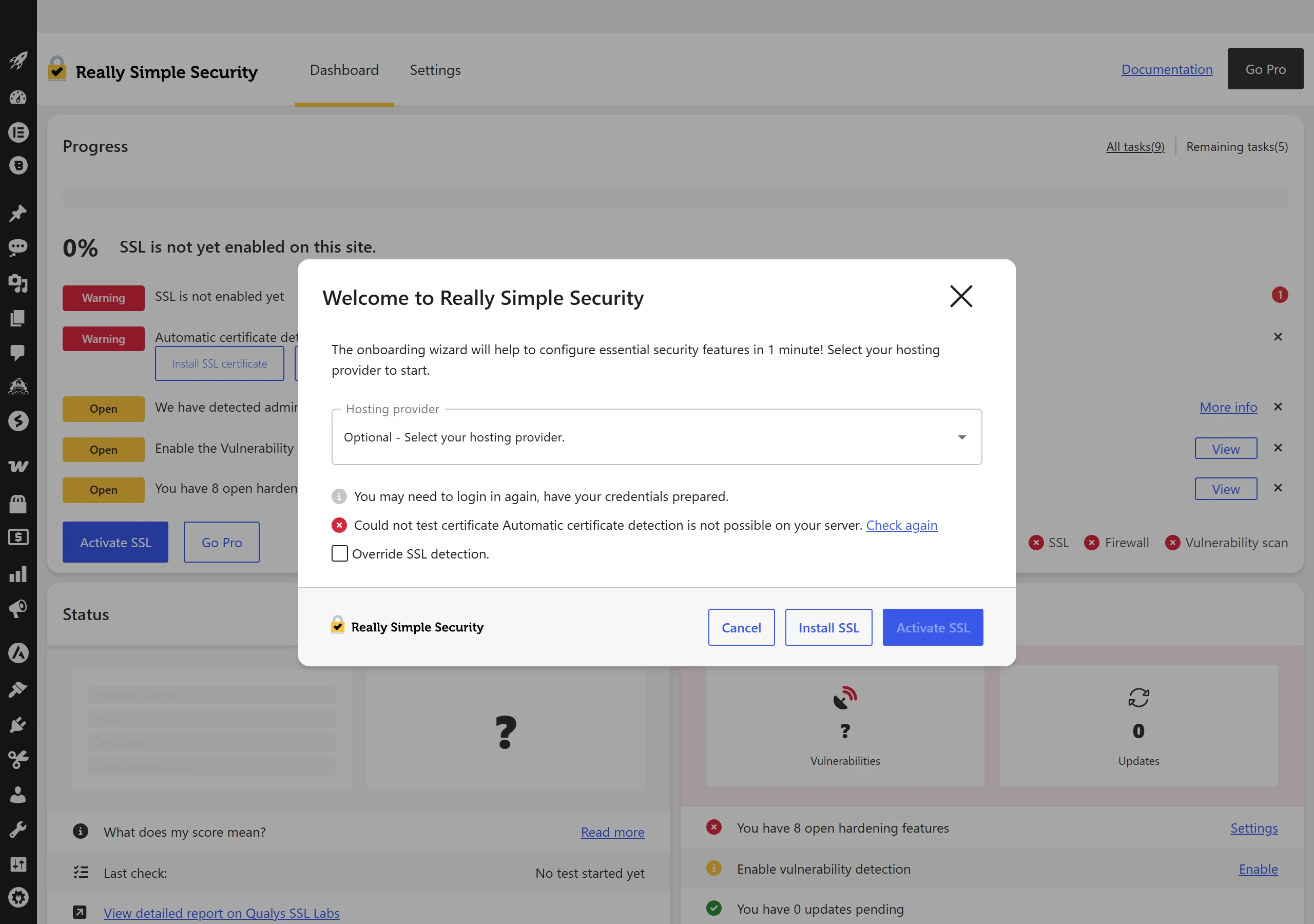The height and width of the screenshot is (924, 1314).
Task: Open Posts via the pushpin icon
Action: 18,213
